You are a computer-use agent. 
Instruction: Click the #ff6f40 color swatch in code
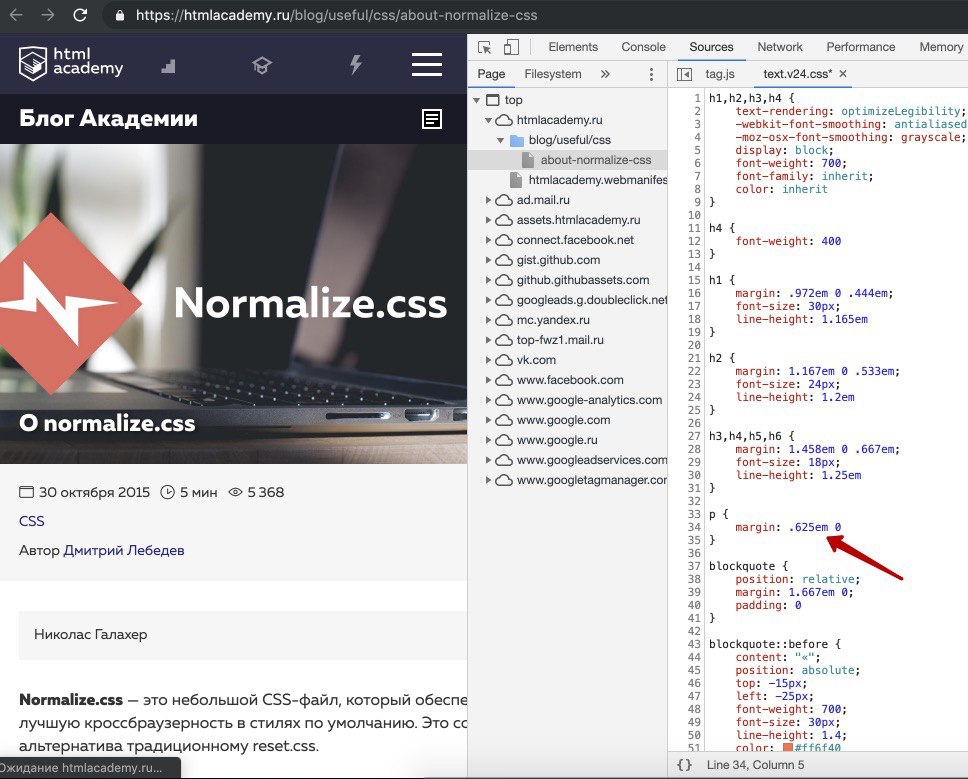[788, 748]
